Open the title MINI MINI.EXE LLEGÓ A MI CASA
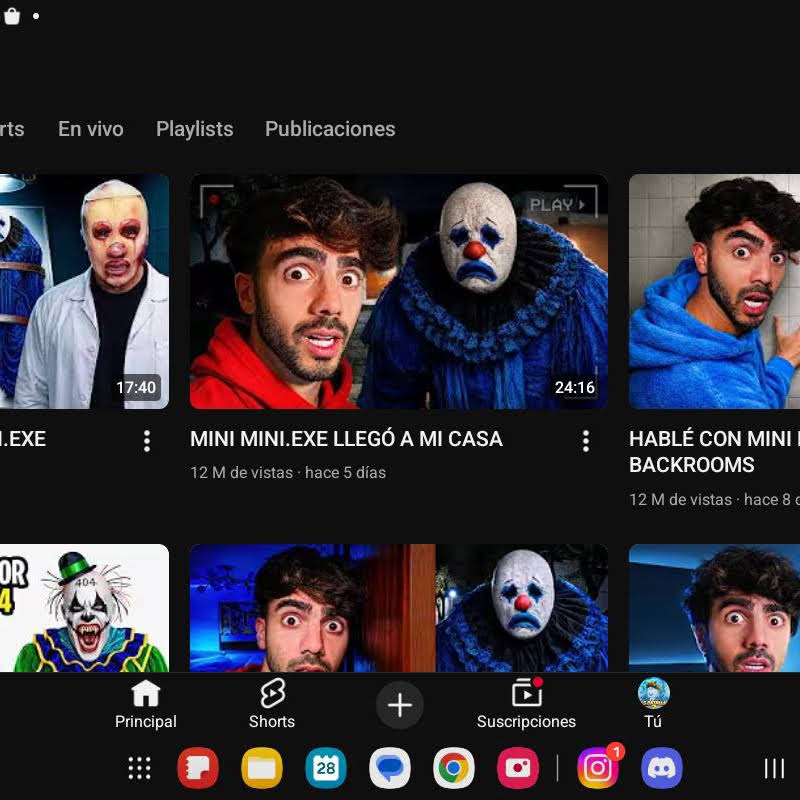800x800 pixels. click(x=346, y=439)
